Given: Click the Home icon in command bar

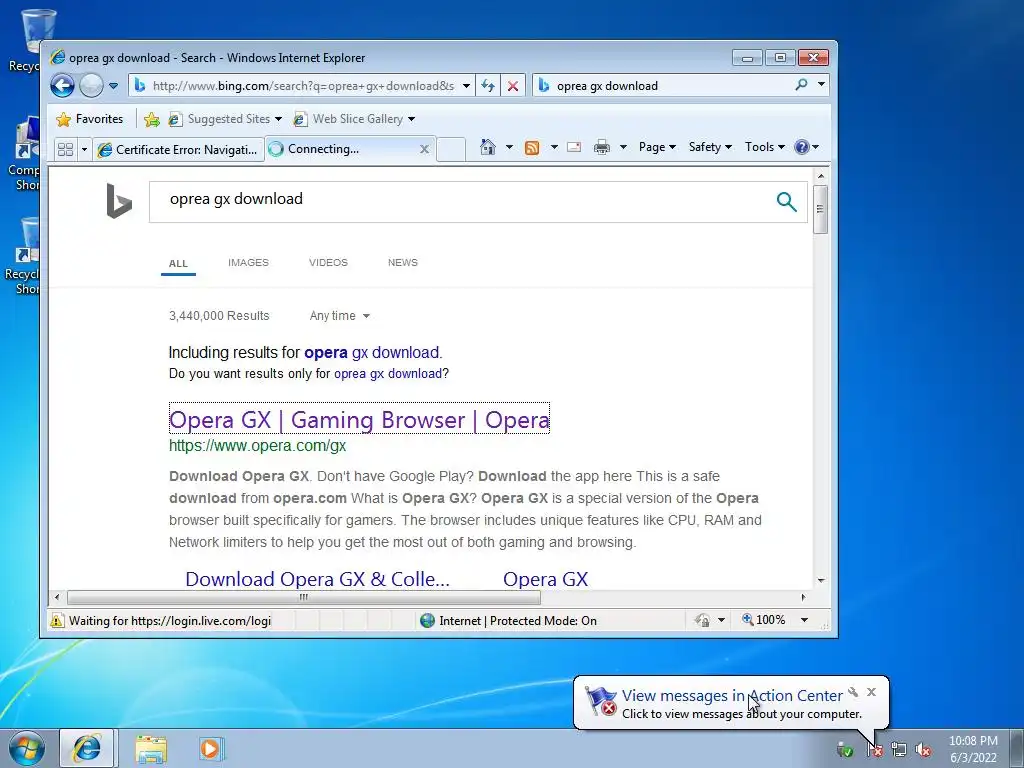Looking at the screenshot, I should [488, 147].
